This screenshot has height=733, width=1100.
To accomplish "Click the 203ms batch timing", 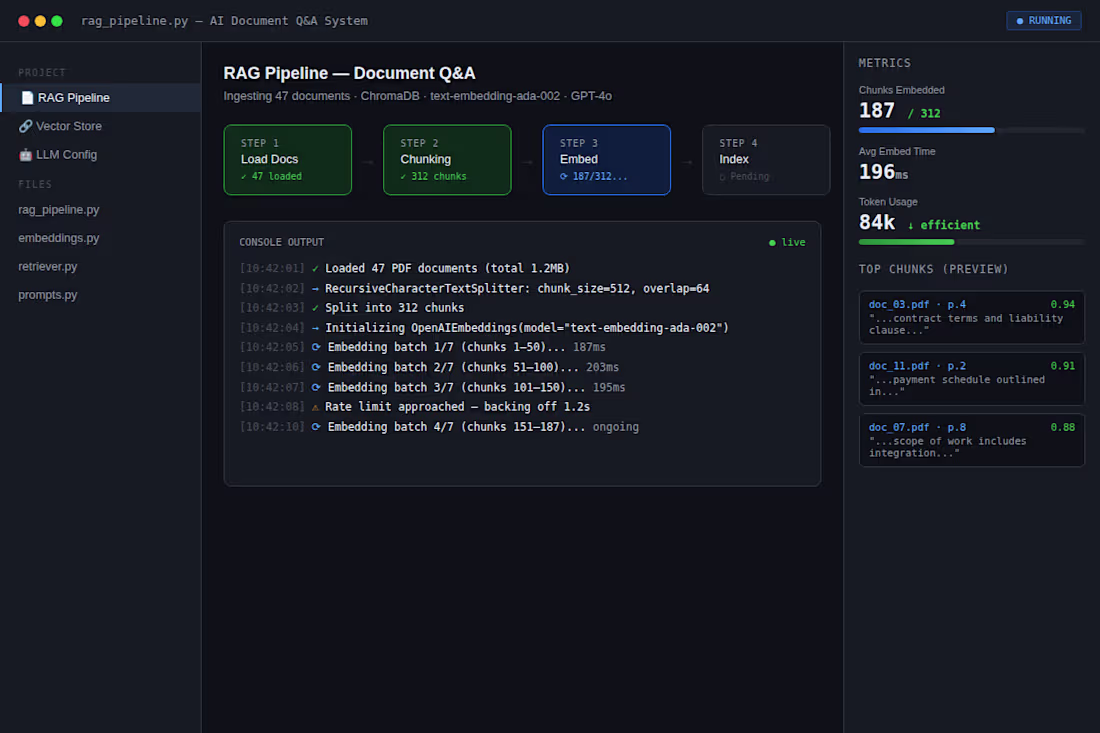I will 603,367.
